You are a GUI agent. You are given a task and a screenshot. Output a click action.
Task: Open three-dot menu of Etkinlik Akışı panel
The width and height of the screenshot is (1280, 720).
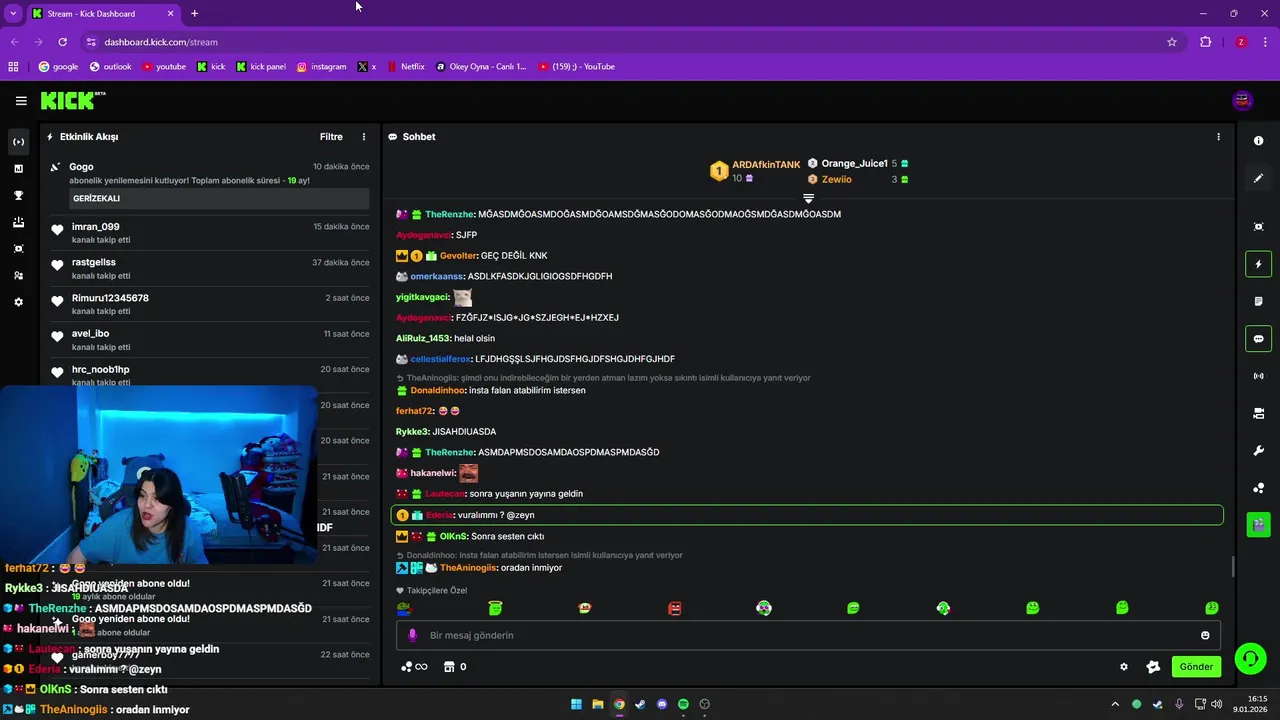click(x=364, y=137)
